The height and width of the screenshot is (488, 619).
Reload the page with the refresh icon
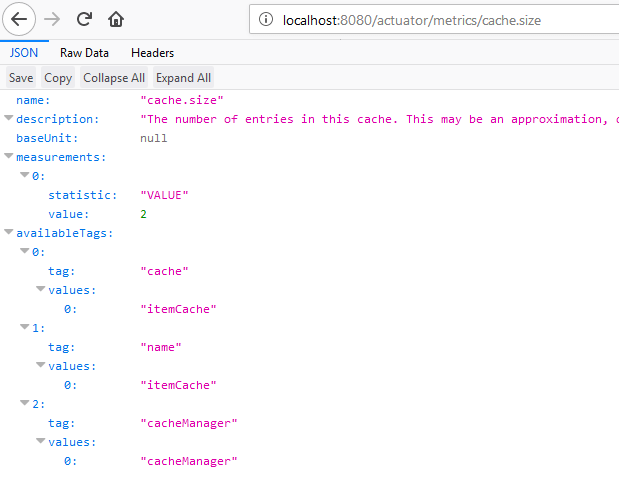coord(84,19)
